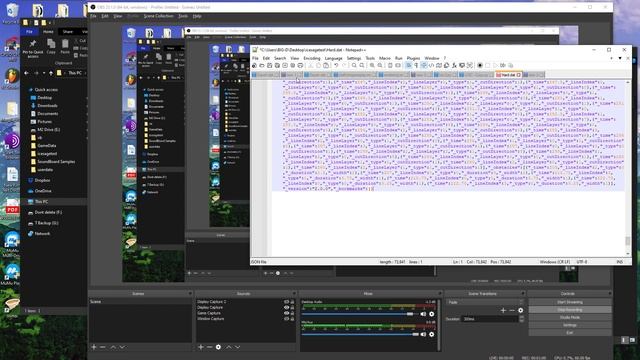This screenshot has height=360, width=640.
Task: Click the Save icon in Notepad++ toolbar
Action: [x=269, y=65]
